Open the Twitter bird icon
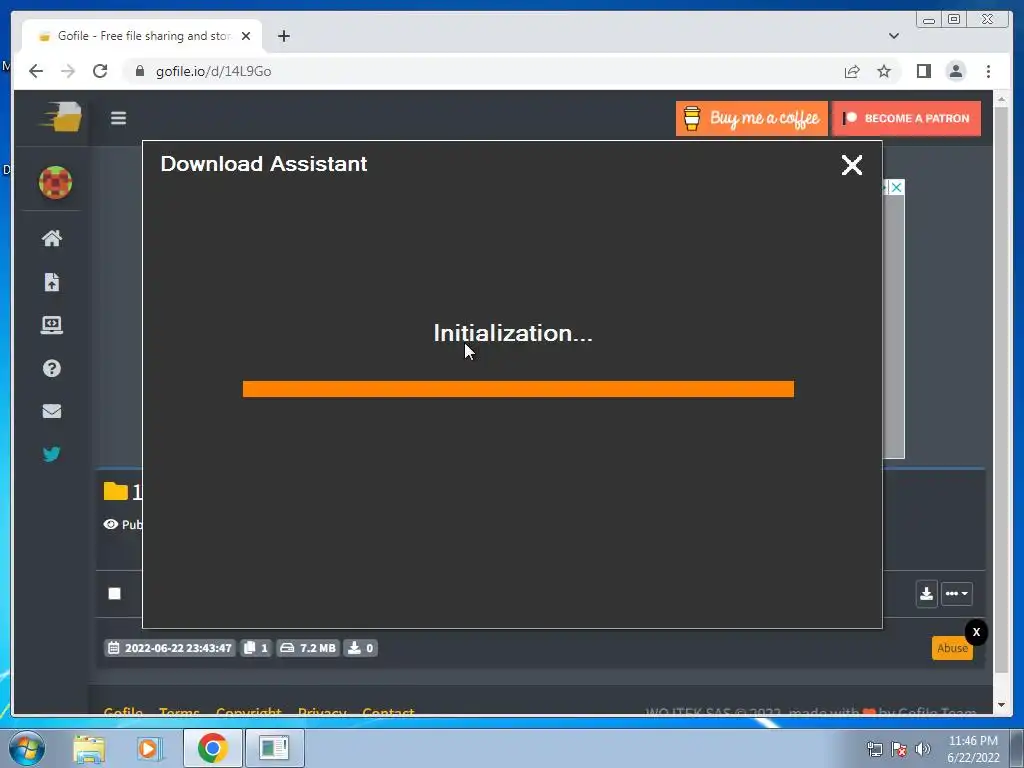Viewport: 1024px width, 768px height. (52, 454)
